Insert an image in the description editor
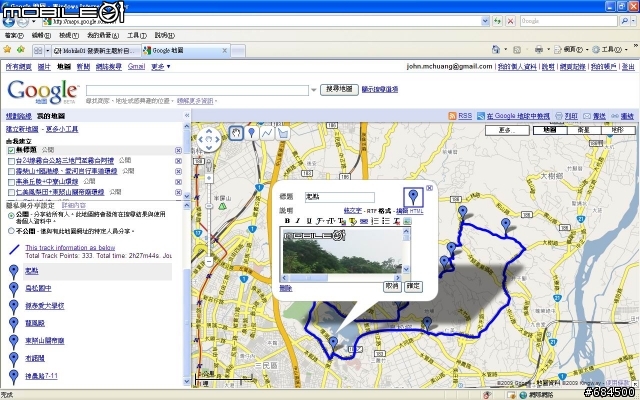640x400 pixels. [x=407, y=221]
